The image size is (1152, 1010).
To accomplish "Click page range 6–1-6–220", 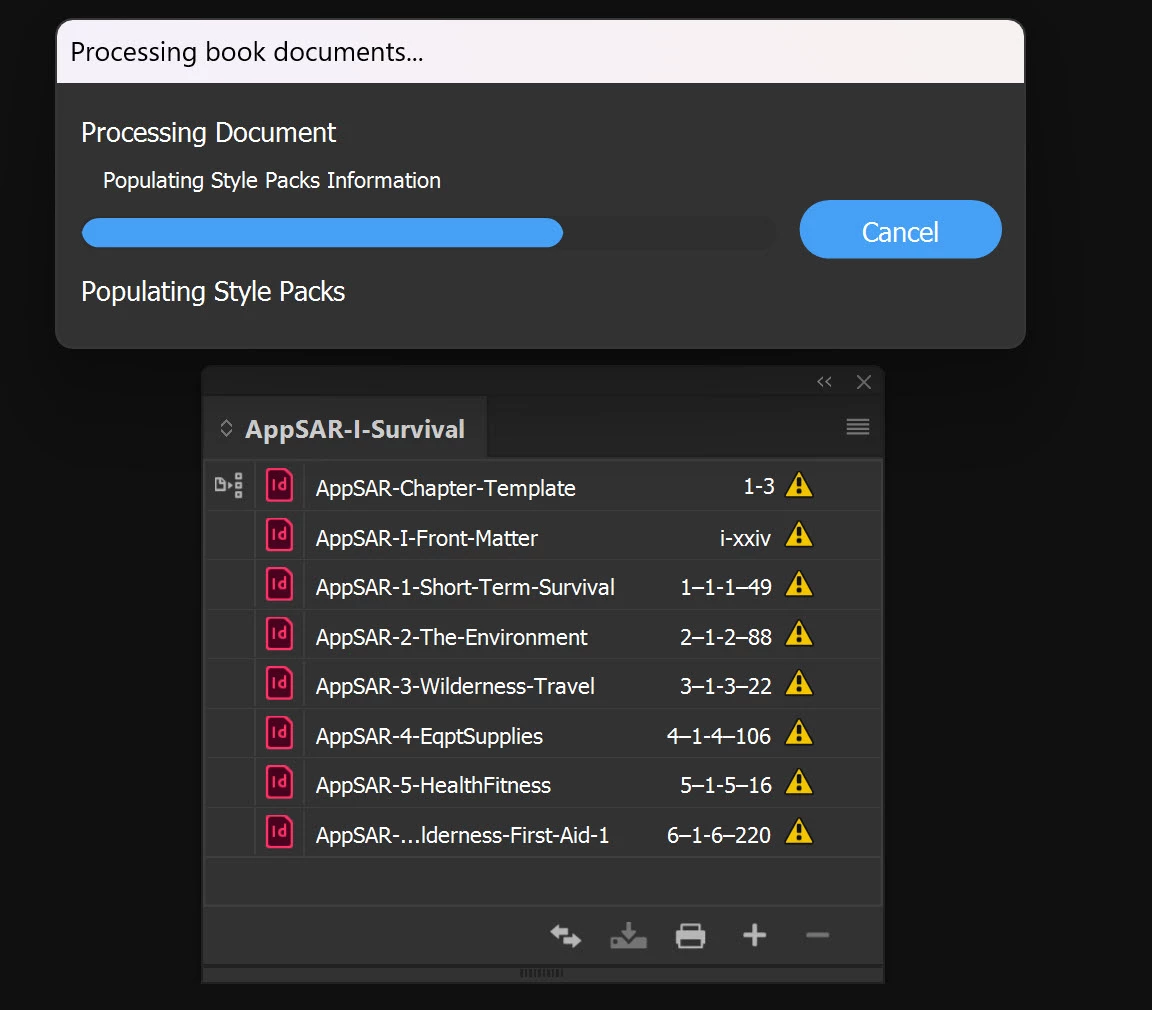I will coord(719,835).
